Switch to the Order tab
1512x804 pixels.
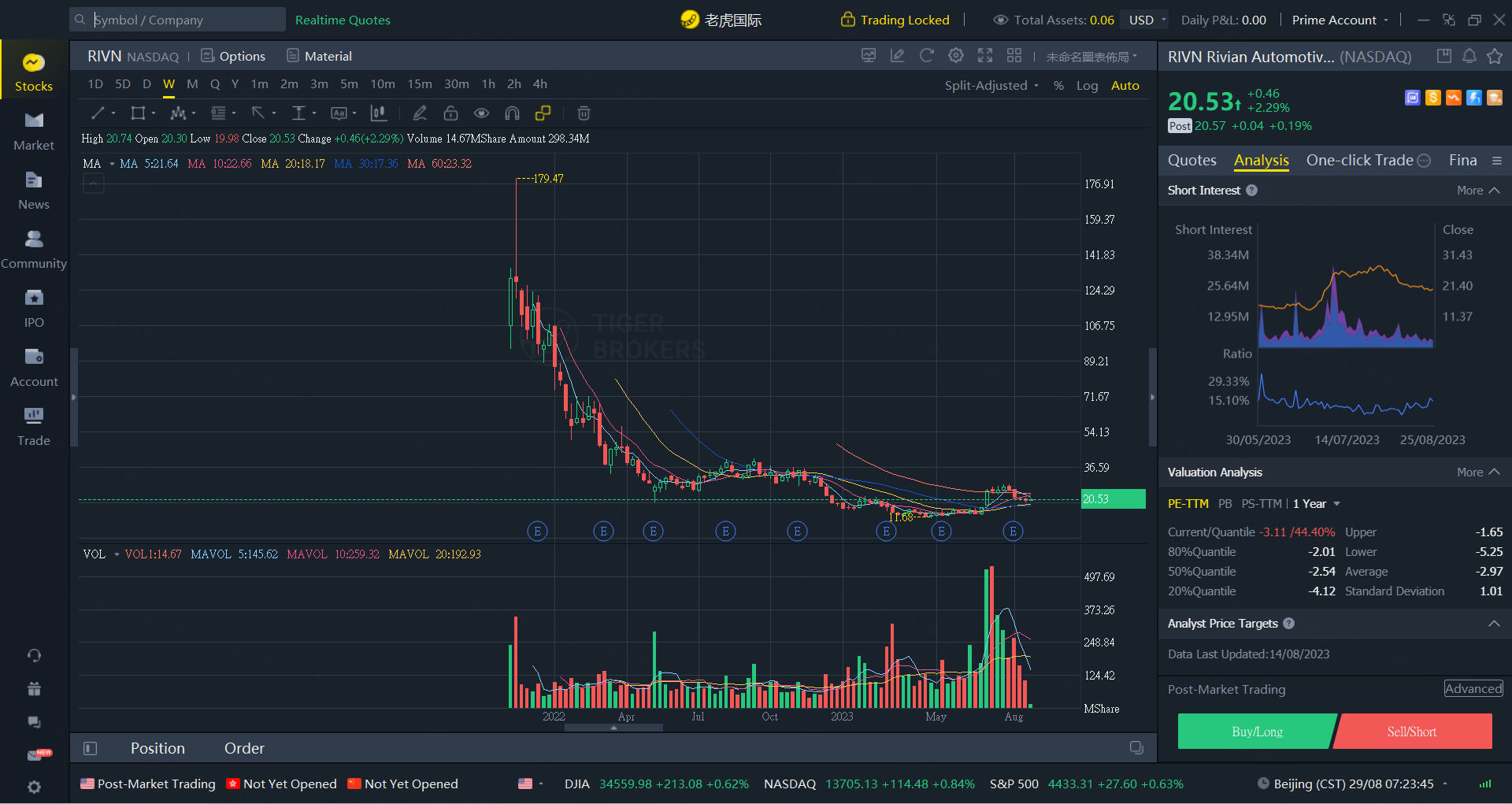tap(244, 748)
